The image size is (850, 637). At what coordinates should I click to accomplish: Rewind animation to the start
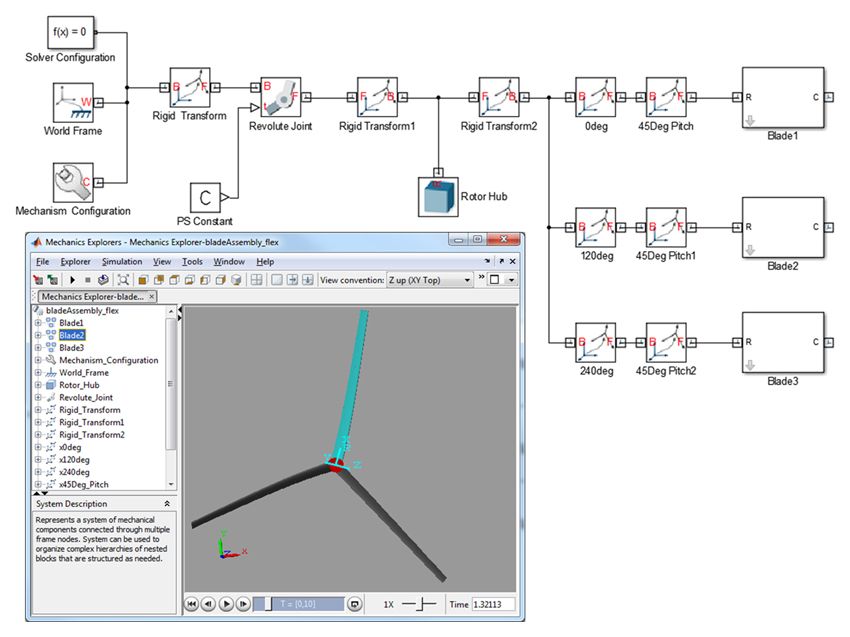(x=191, y=604)
